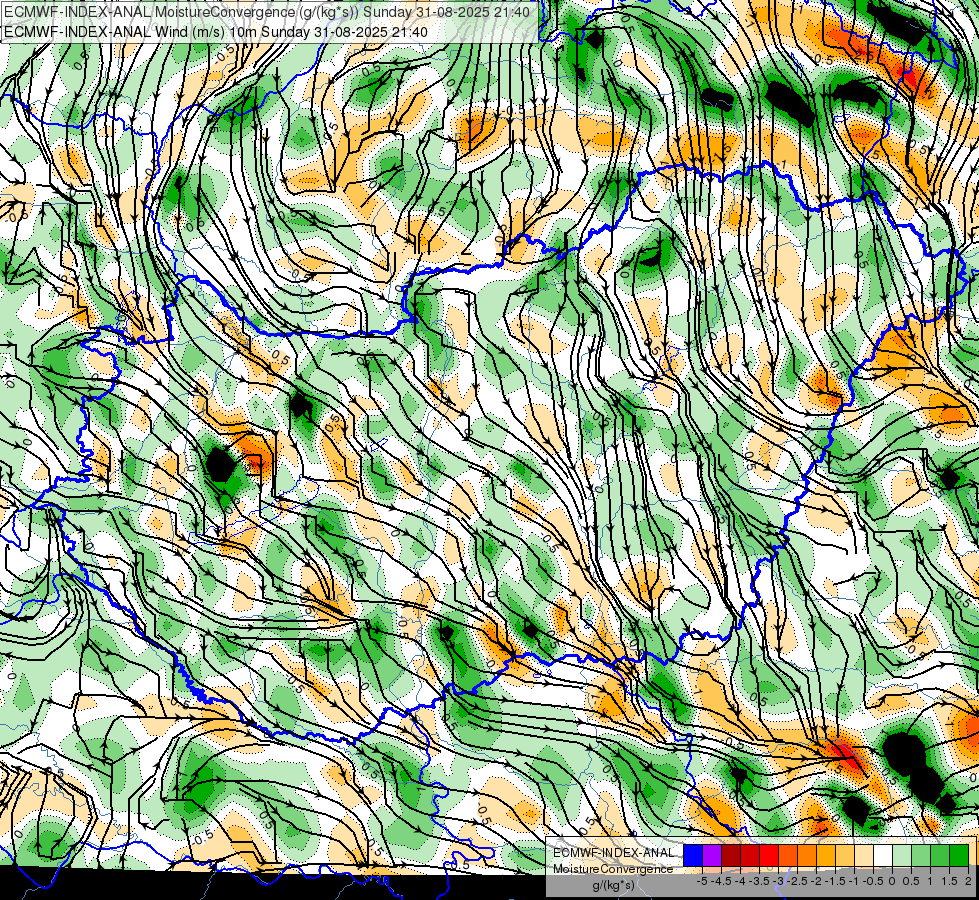Select the blue legend swatch below -5

pos(693,855)
